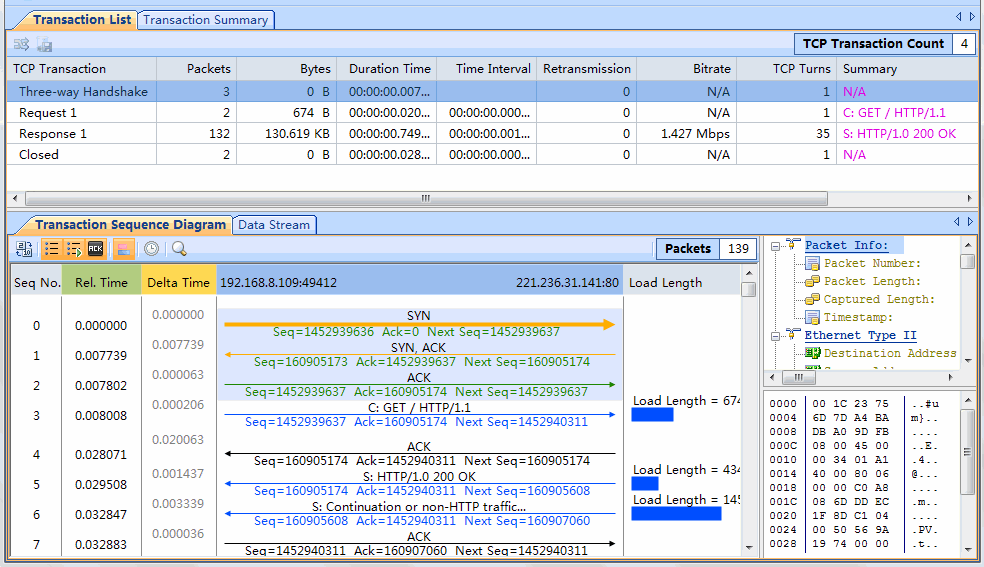Click the TCP Turns column header
Viewport: 984px width, 567px height.
[x=786, y=68]
